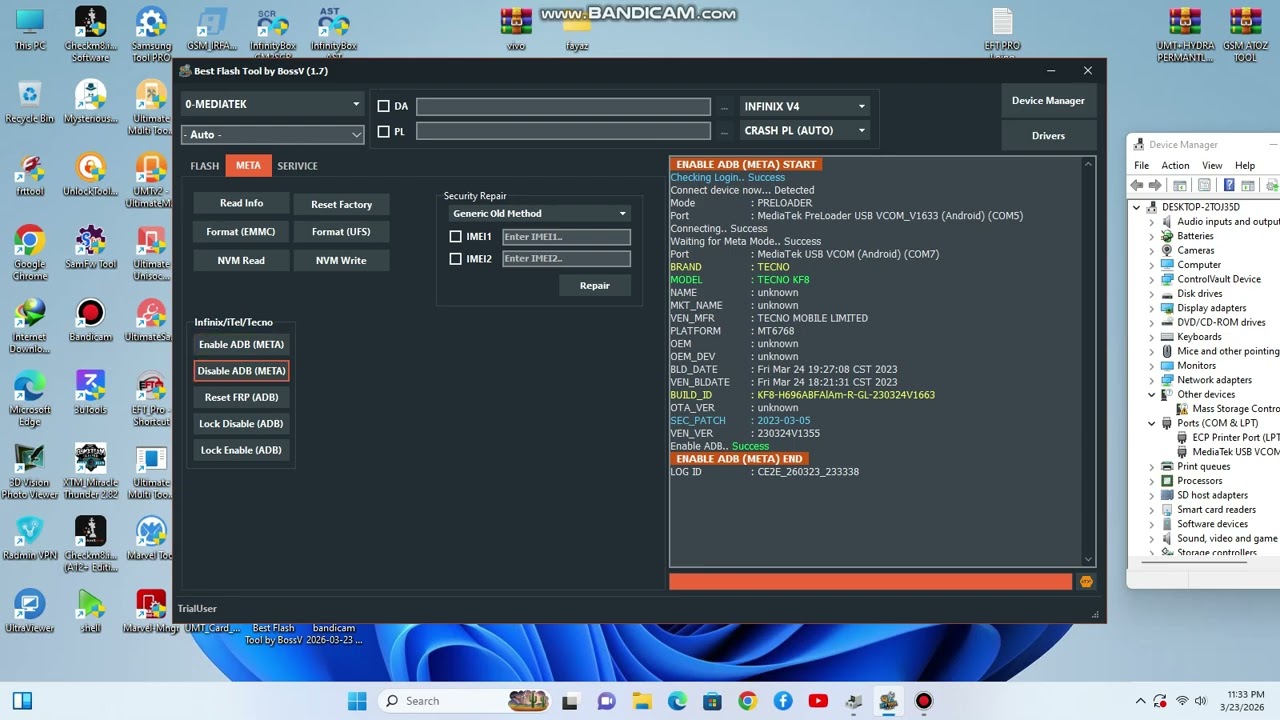
Task: Open Facebook from the taskbar
Action: click(x=783, y=701)
